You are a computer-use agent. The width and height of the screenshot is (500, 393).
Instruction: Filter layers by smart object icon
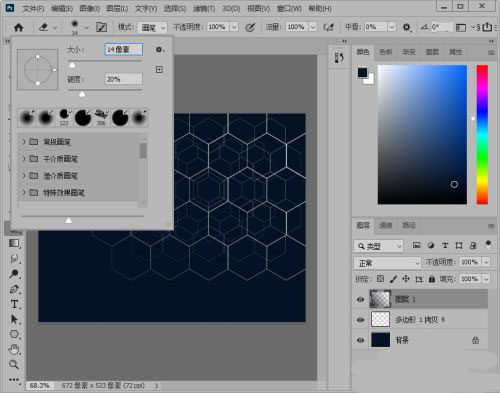(x=473, y=246)
